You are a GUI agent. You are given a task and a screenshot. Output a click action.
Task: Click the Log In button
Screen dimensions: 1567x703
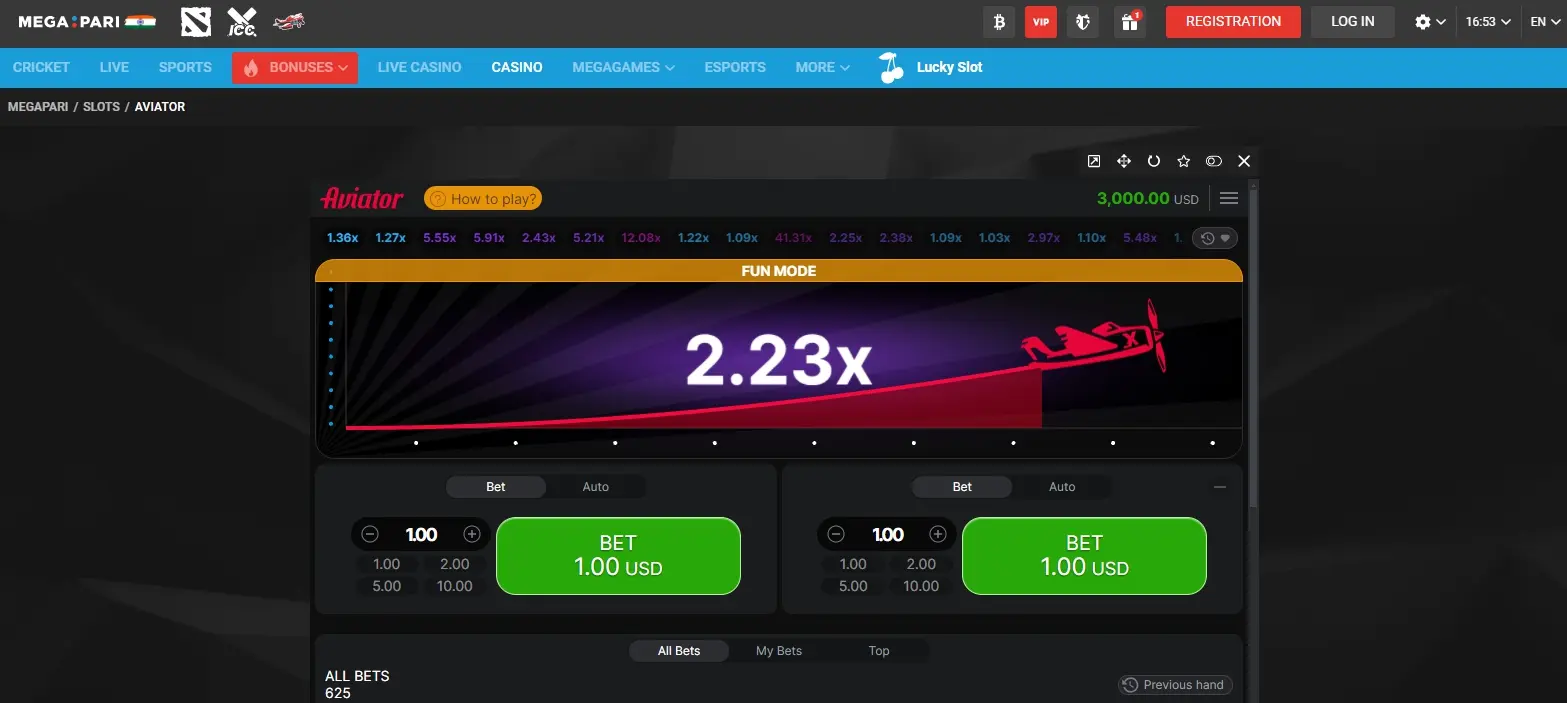[1353, 21]
